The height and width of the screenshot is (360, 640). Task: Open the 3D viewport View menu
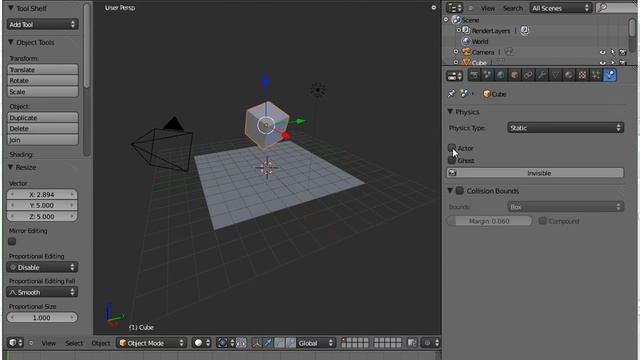point(49,343)
